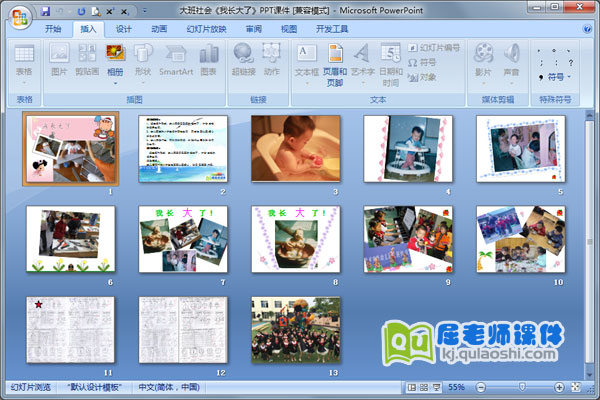
Task: Click the Office button logo
Action: point(20,18)
